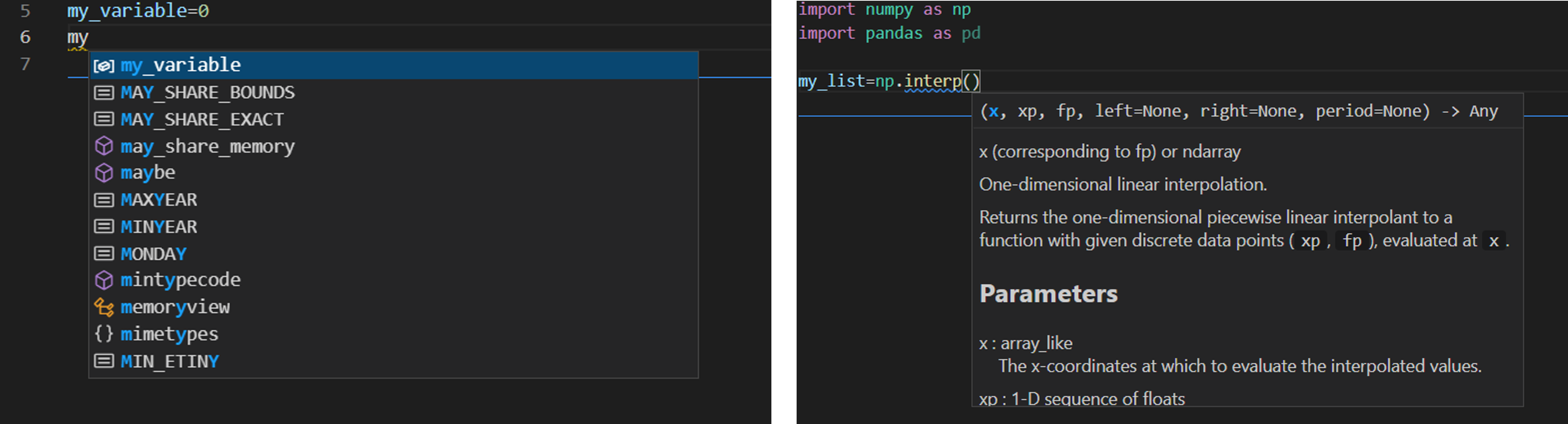Screen dimensions: 1568x424
Task: Click the constant icon next to MIN_ETINY
Action: click(x=104, y=361)
